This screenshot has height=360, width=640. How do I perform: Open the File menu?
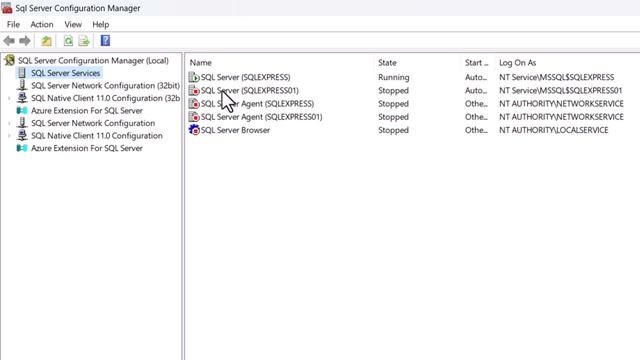[13, 24]
